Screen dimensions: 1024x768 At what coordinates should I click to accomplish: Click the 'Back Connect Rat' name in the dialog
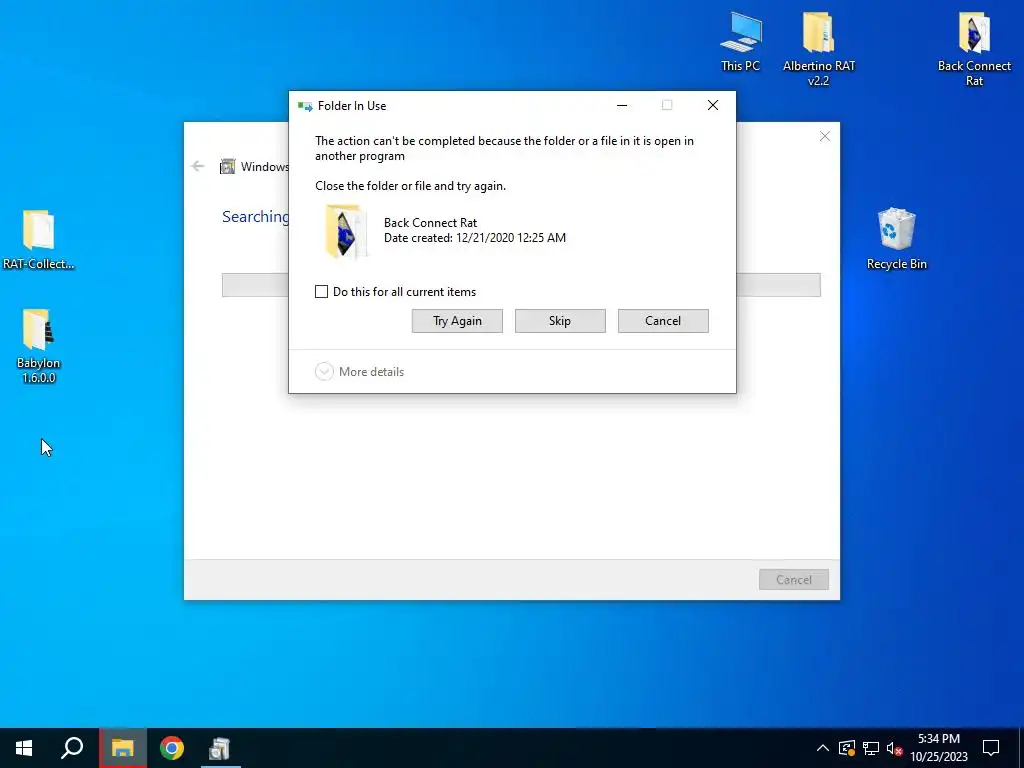pyautogui.click(x=430, y=223)
